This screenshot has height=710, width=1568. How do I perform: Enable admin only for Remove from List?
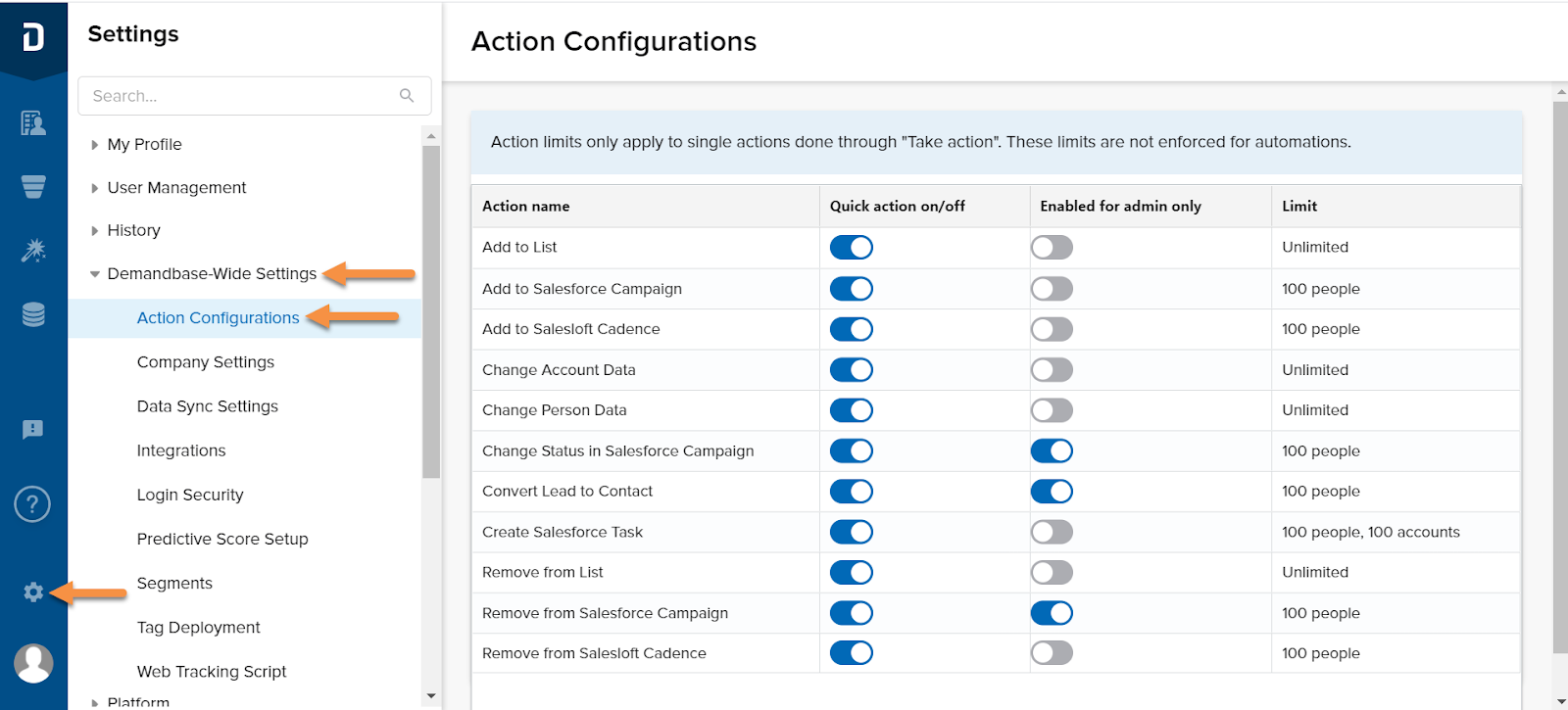tap(1052, 572)
